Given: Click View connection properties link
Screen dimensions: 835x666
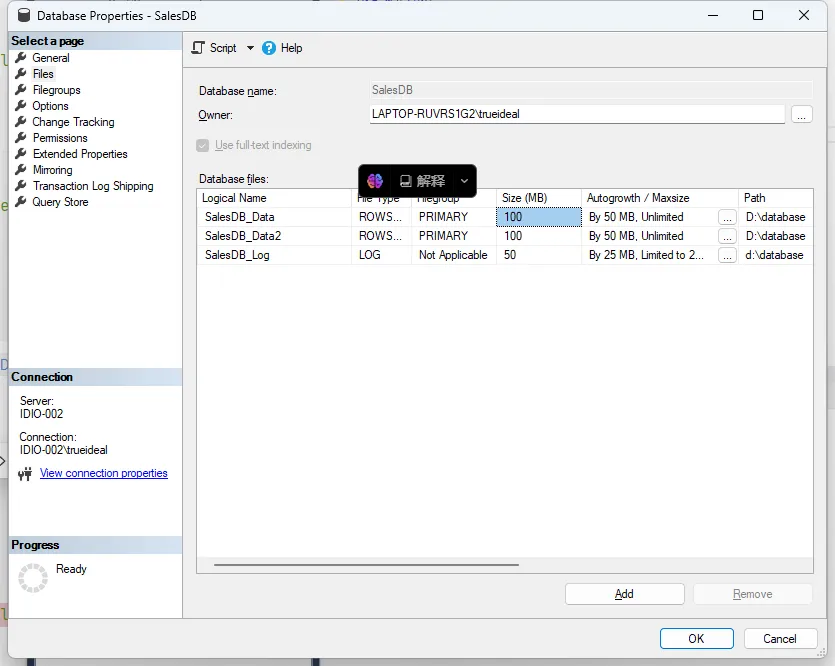Looking at the screenshot, I should [104, 473].
